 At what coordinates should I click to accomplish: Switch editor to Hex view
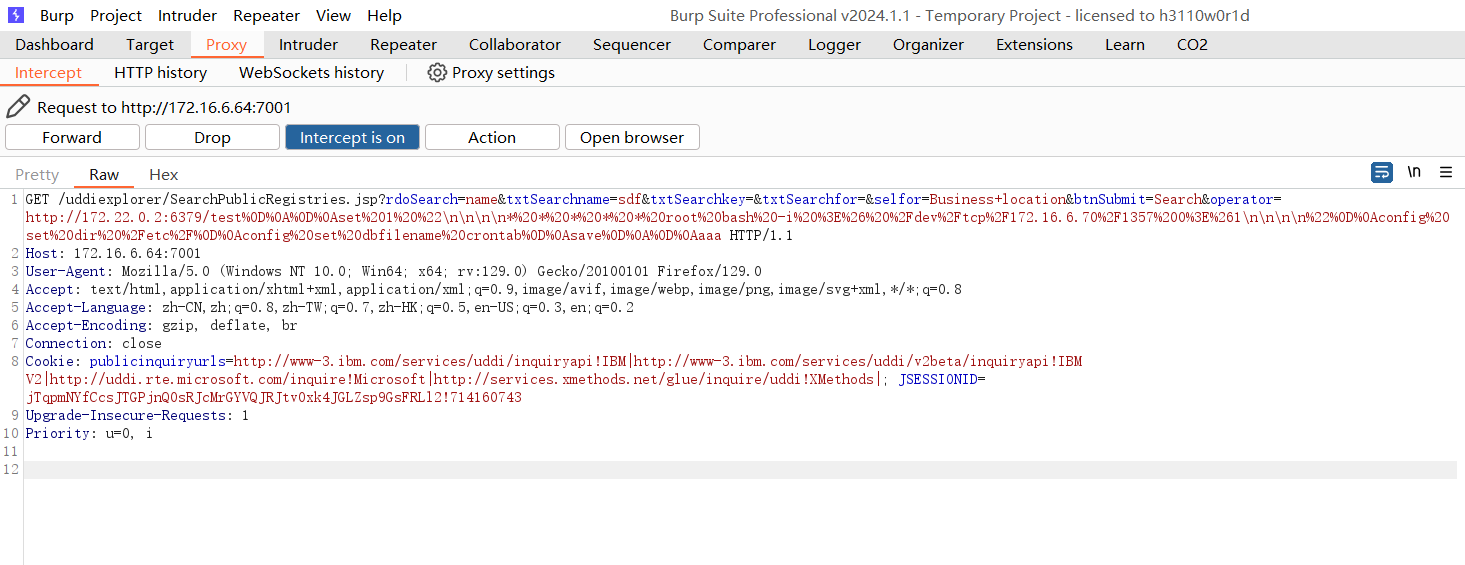pyautogui.click(x=164, y=174)
